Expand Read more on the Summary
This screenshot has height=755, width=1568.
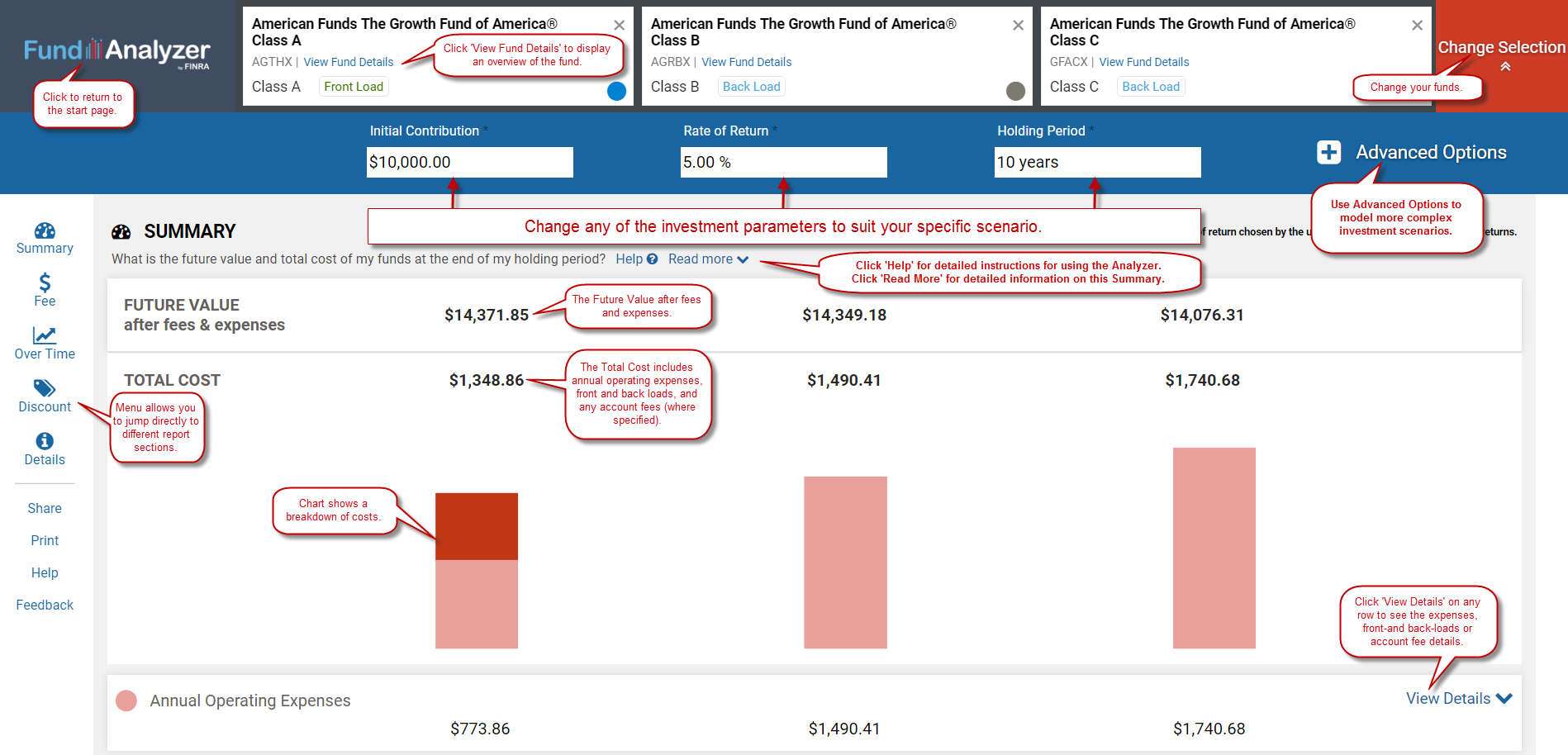coord(708,259)
